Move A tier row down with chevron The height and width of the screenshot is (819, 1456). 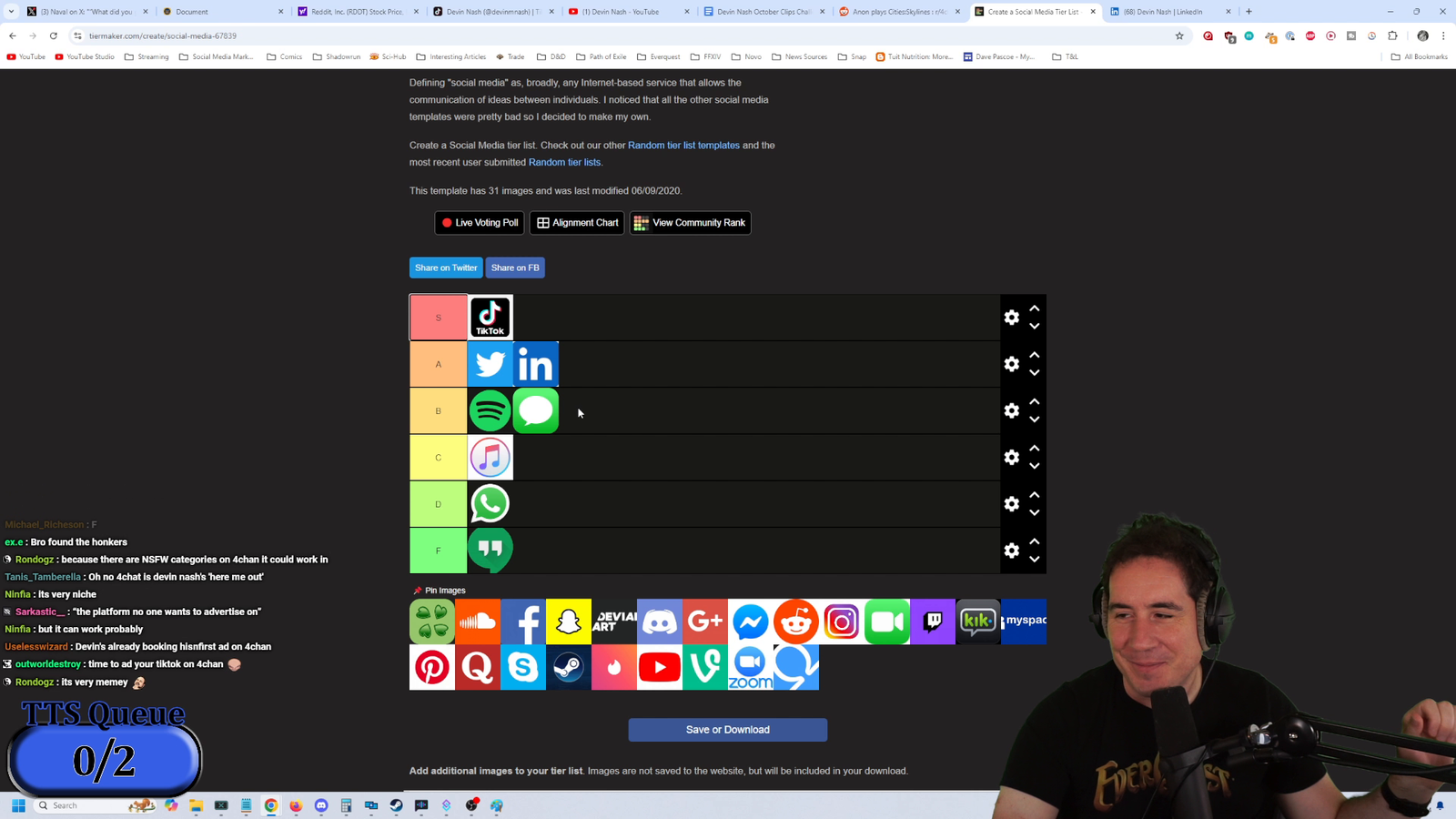coord(1035,373)
